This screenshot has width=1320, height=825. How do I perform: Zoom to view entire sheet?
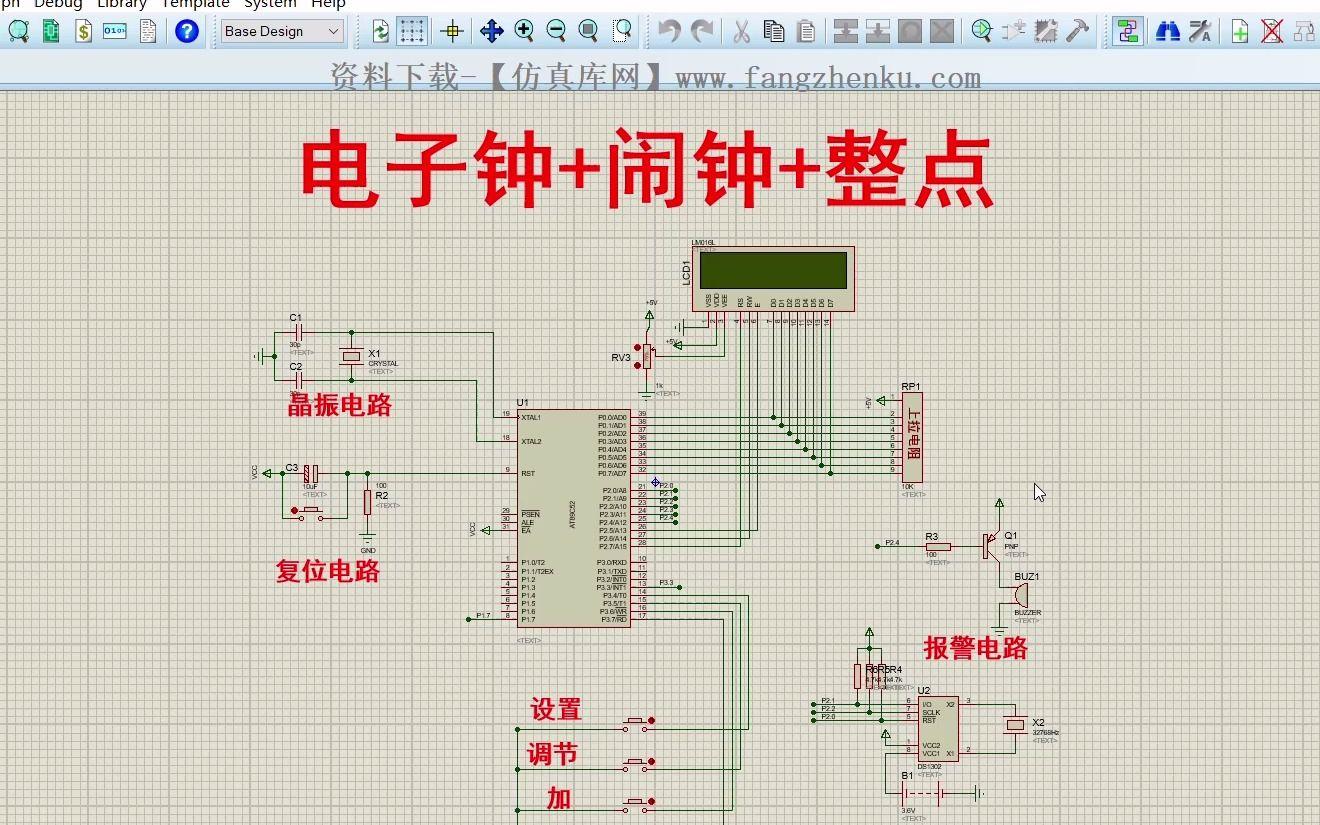(589, 31)
